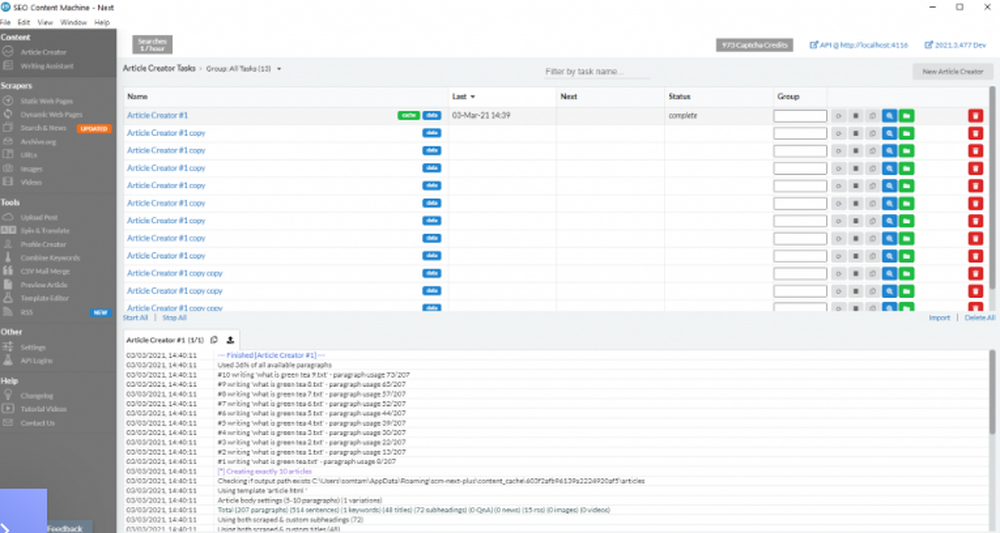Open Article Creator in the Content sidebar
Viewport: 1000px width, 533px height.
click(43, 52)
